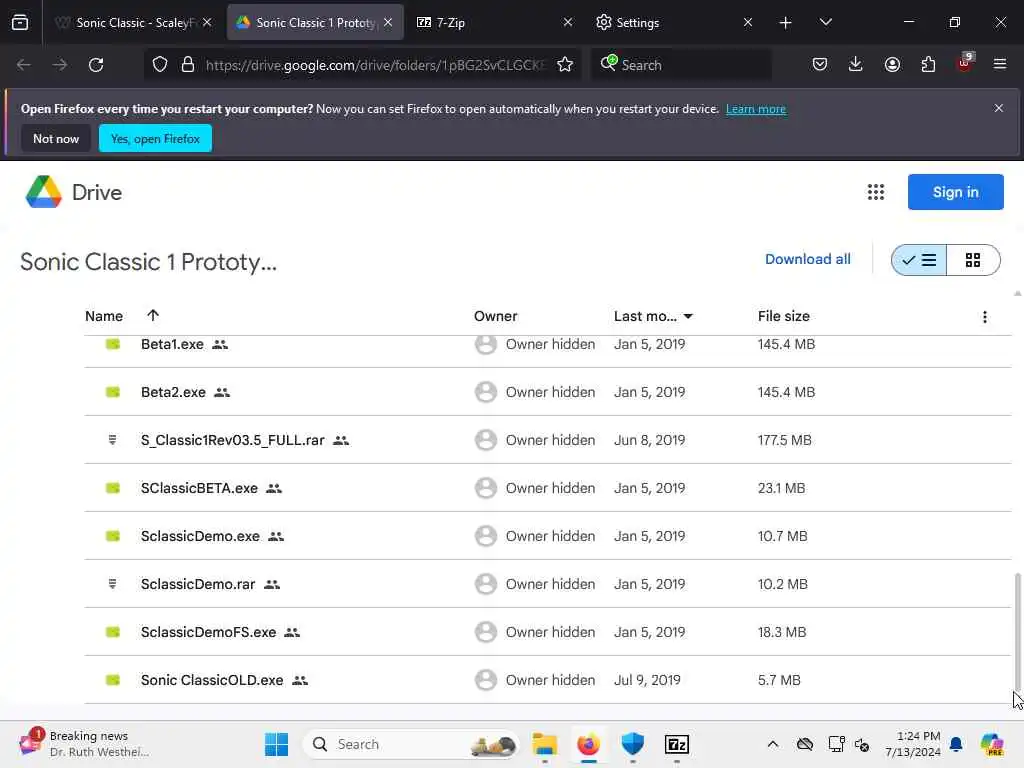Click the Sign in button

[955, 192]
